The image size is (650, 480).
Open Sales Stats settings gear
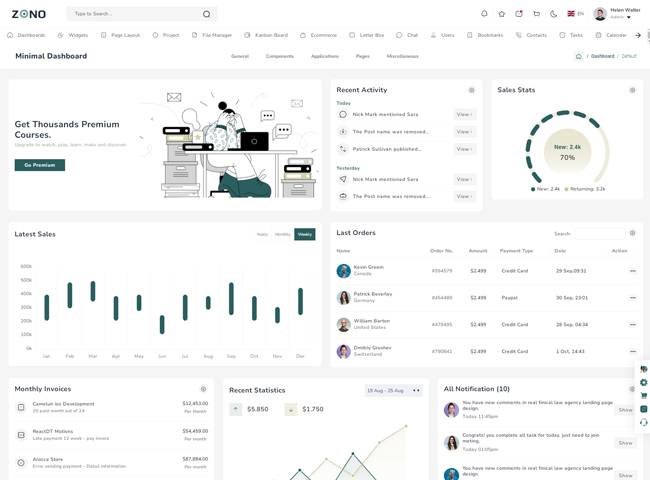[632, 90]
